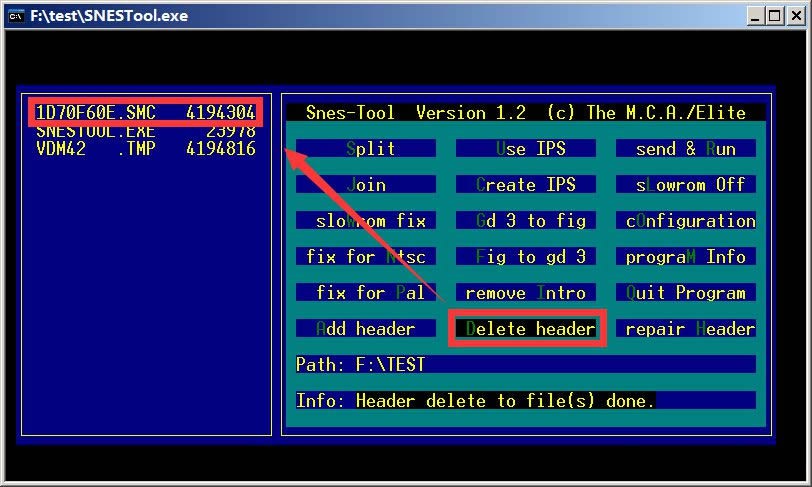Click the remove Intro button
Viewport: 812px width, 487px height.
(526, 293)
